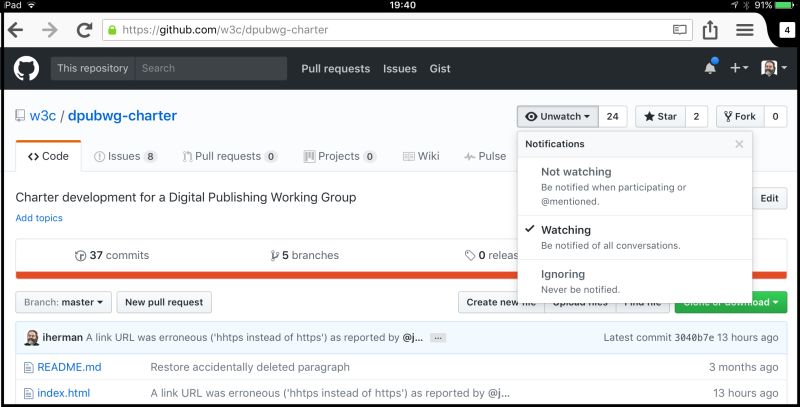Open the index.html file
The width and height of the screenshot is (800, 407).
click(x=63, y=393)
